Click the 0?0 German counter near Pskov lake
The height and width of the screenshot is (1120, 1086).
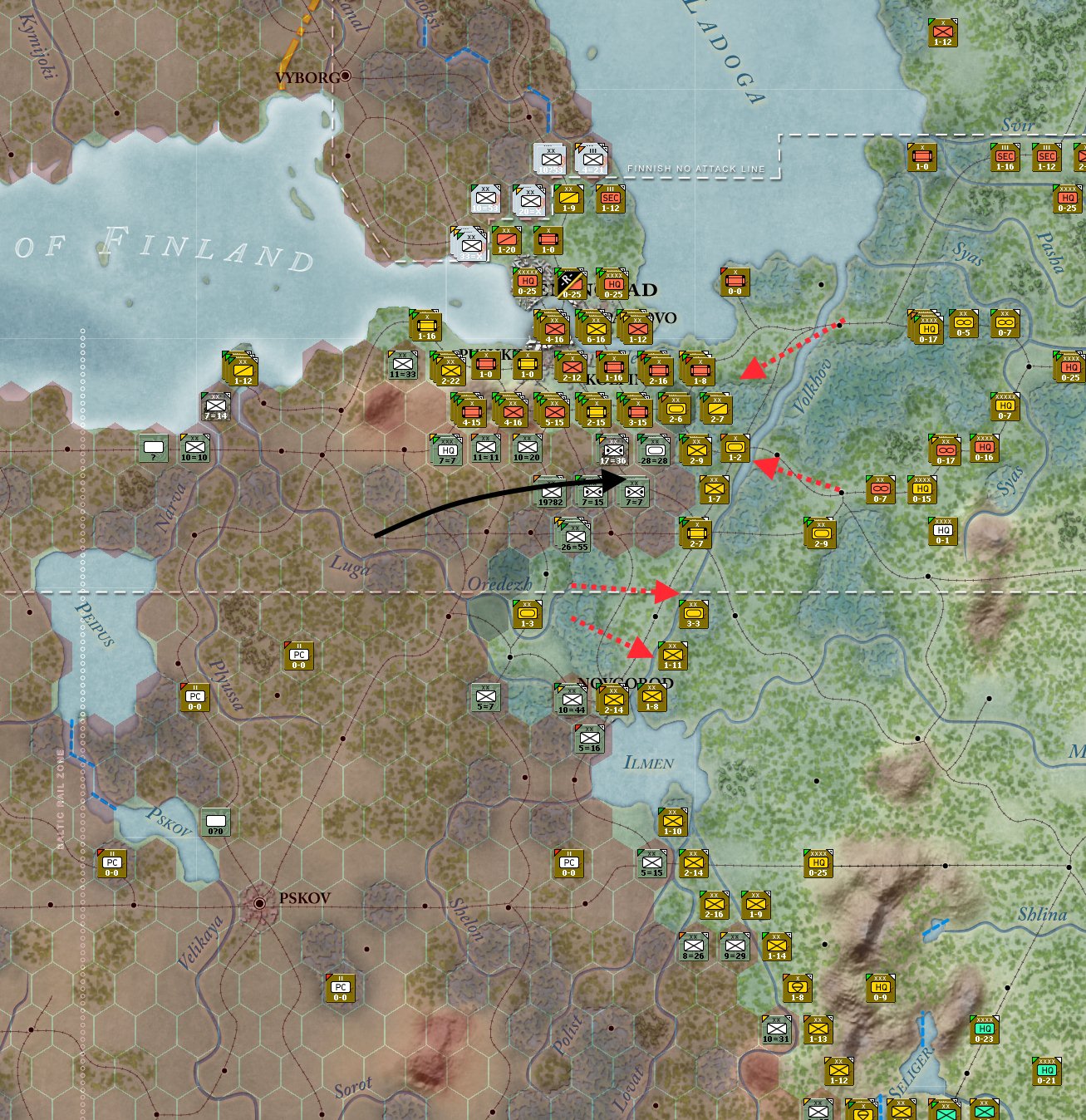[x=216, y=822]
